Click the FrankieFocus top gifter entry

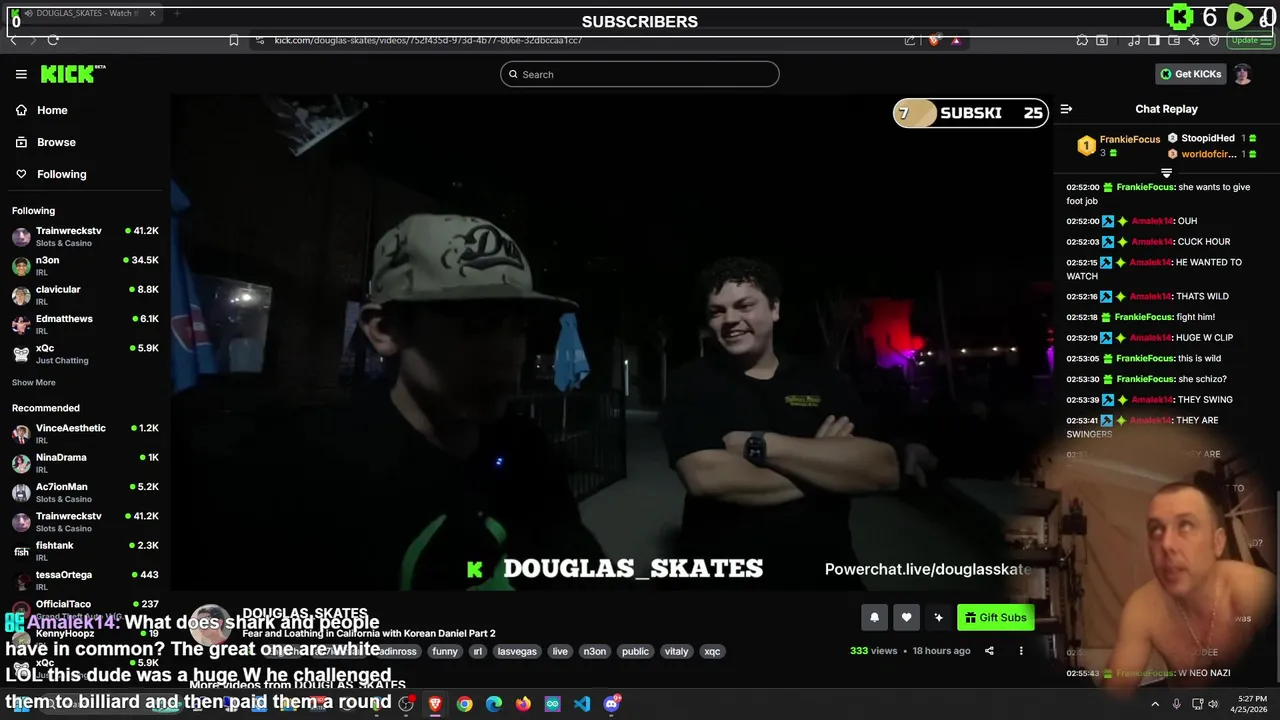click(x=1118, y=145)
